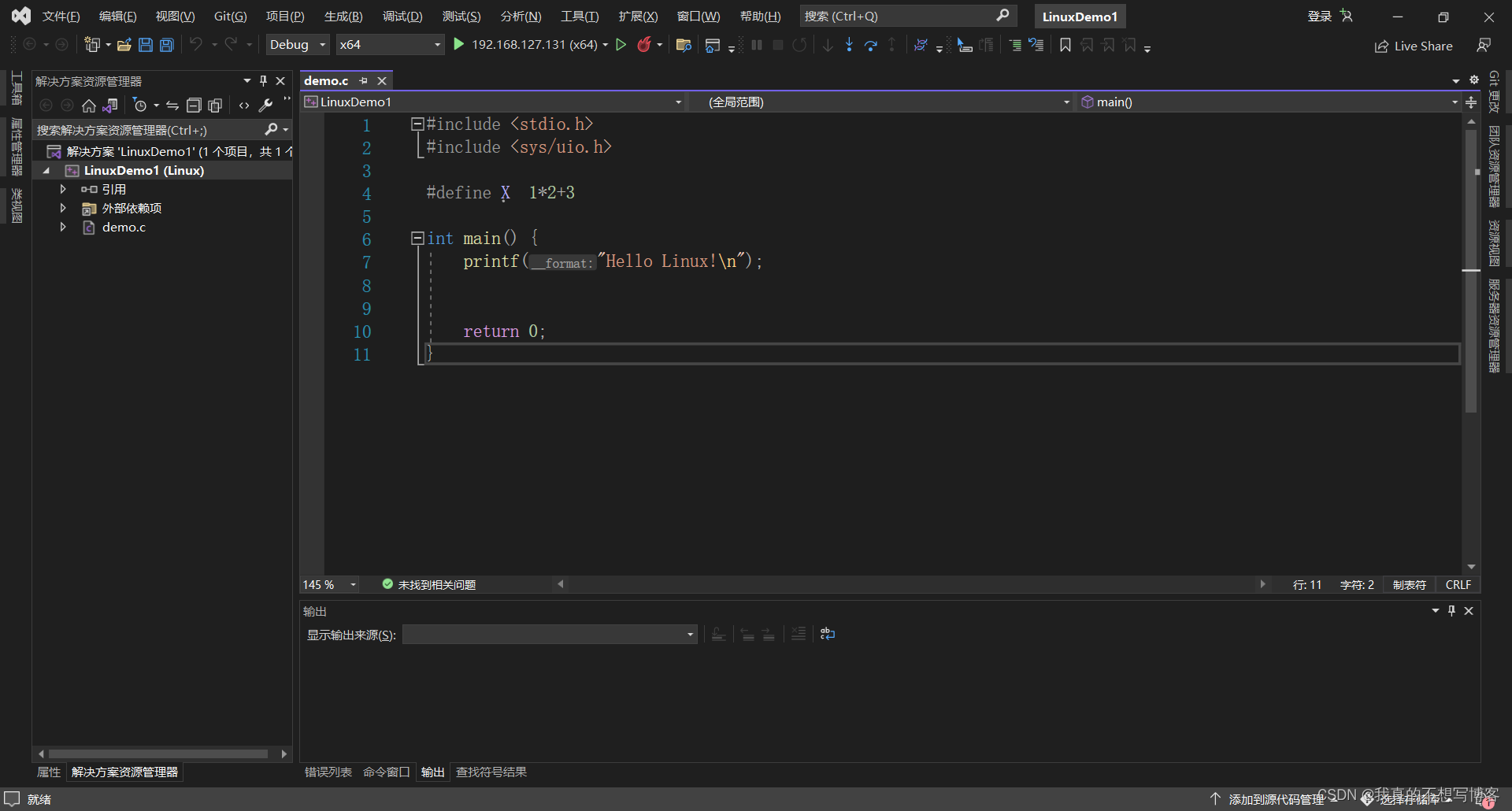1512x811 pixels.
Task: Toggle word wrap in the Output panel
Action: (x=827, y=635)
